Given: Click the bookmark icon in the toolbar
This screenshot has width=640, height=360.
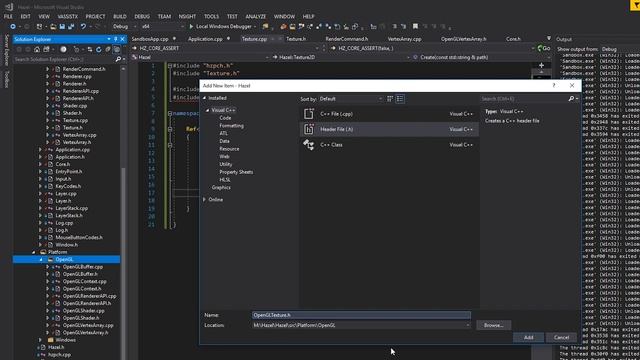Looking at the screenshot, I should coord(415,27).
